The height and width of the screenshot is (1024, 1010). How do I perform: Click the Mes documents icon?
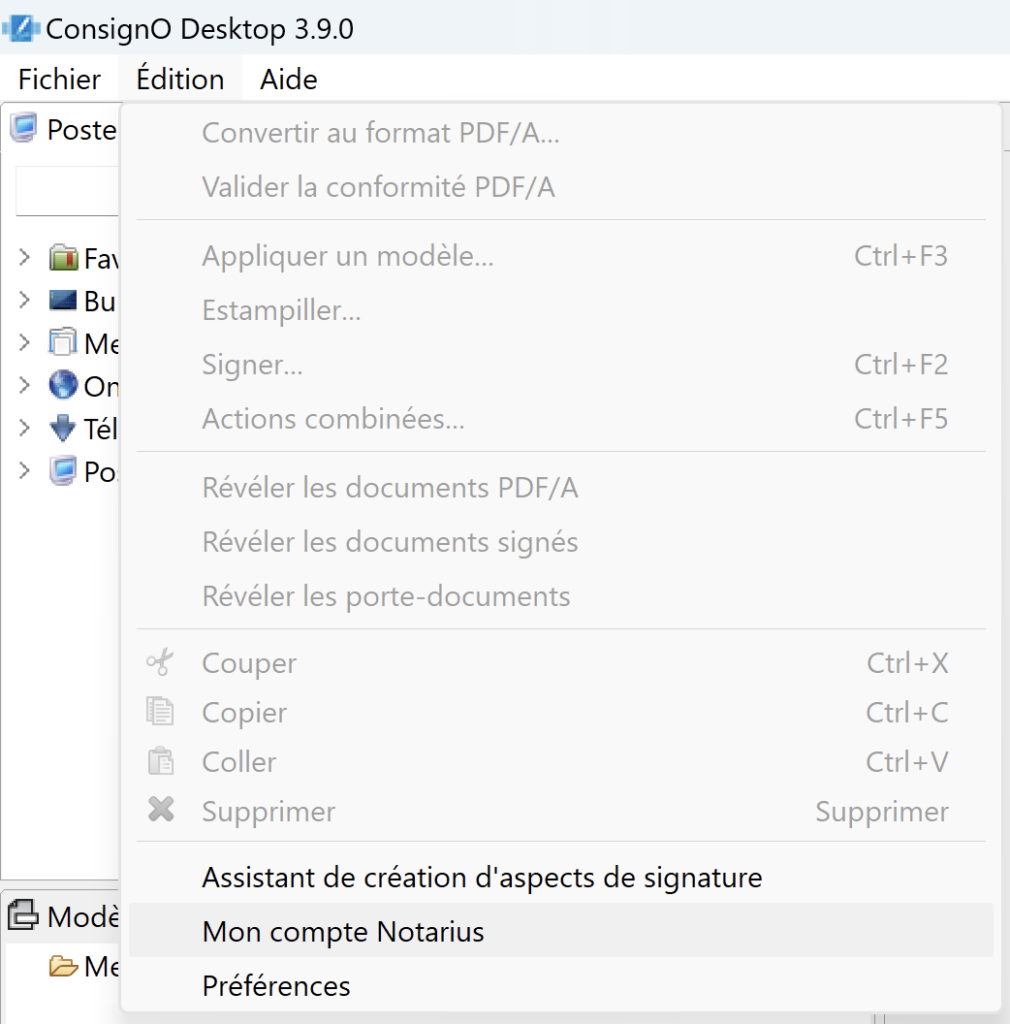63,343
